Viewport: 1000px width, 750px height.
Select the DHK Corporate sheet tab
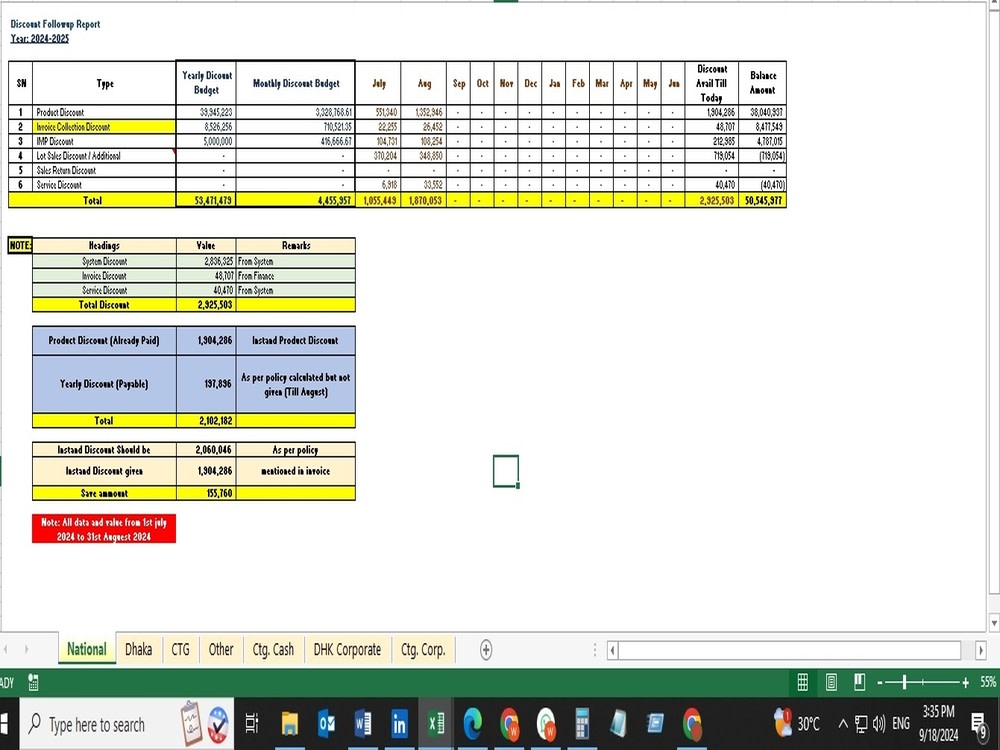tap(347, 649)
